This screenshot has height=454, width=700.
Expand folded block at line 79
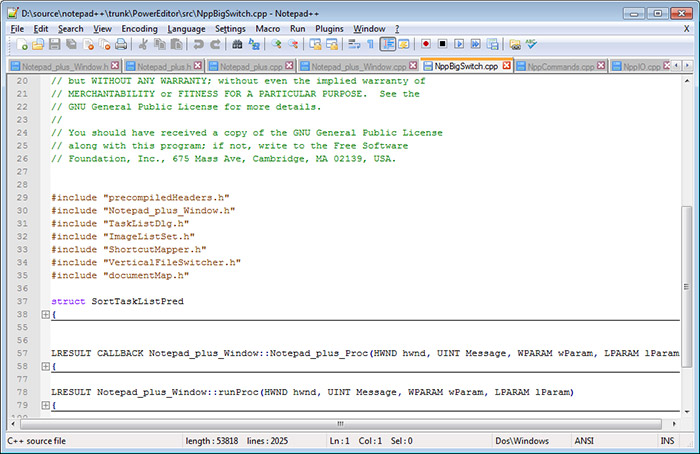coord(46,405)
